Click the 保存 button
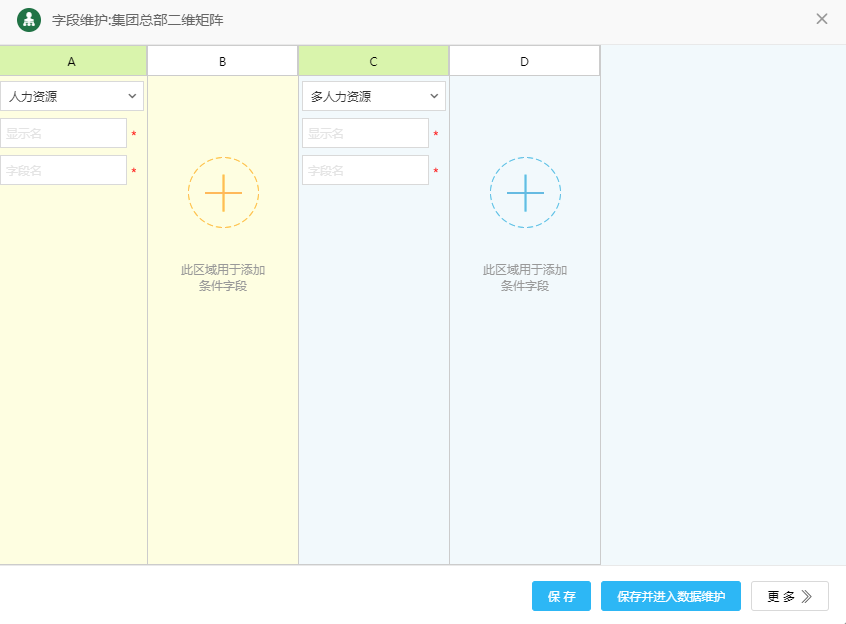This screenshot has width=846, height=624. click(561, 596)
